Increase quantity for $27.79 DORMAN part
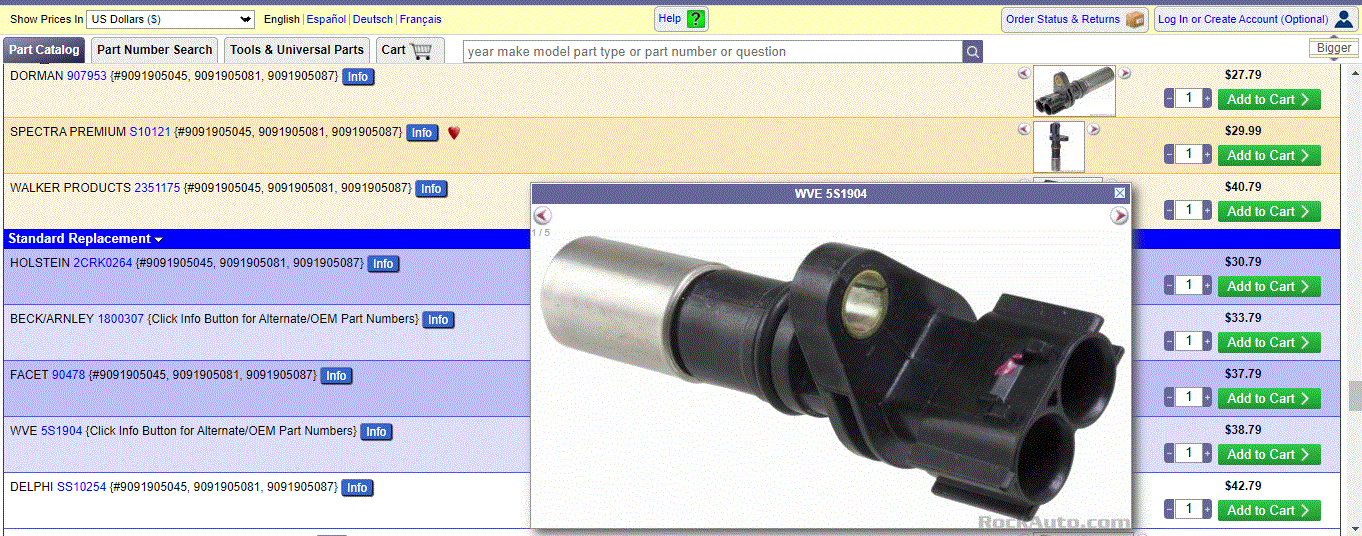The width and height of the screenshot is (1362, 536). 1207,99
